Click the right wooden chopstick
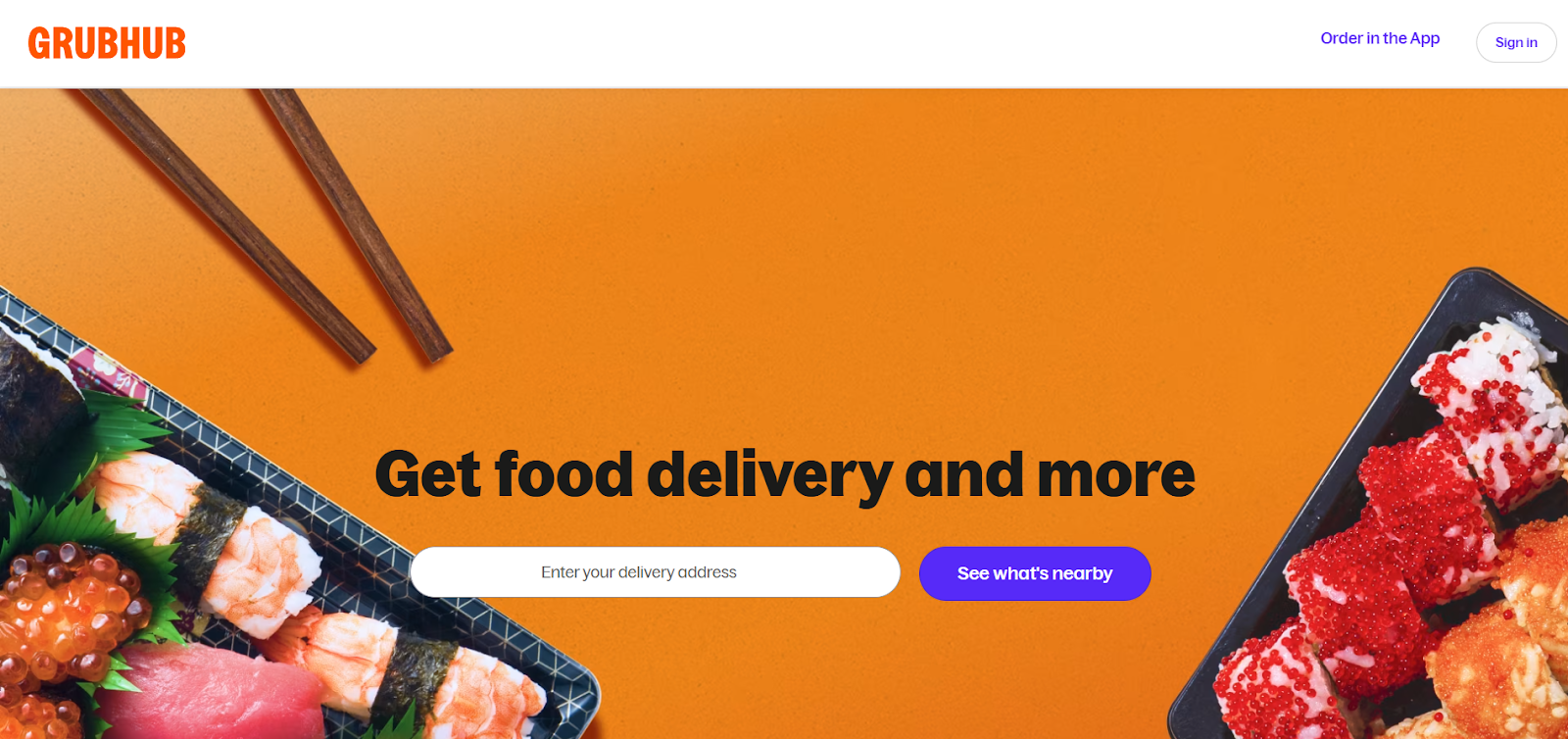This screenshot has width=1568, height=739. pyautogui.click(x=355, y=222)
